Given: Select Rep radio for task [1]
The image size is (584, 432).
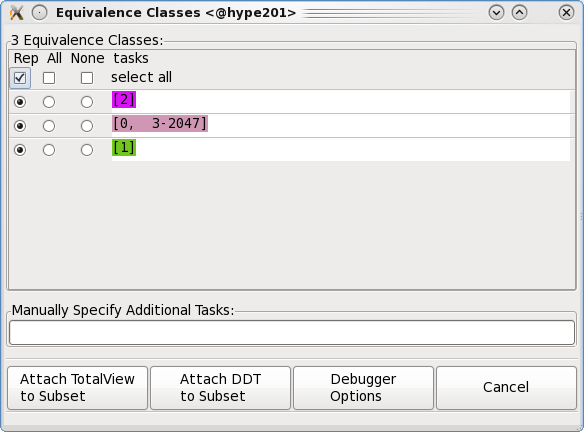Looking at the screenshot, I should [x=20, y=150].
